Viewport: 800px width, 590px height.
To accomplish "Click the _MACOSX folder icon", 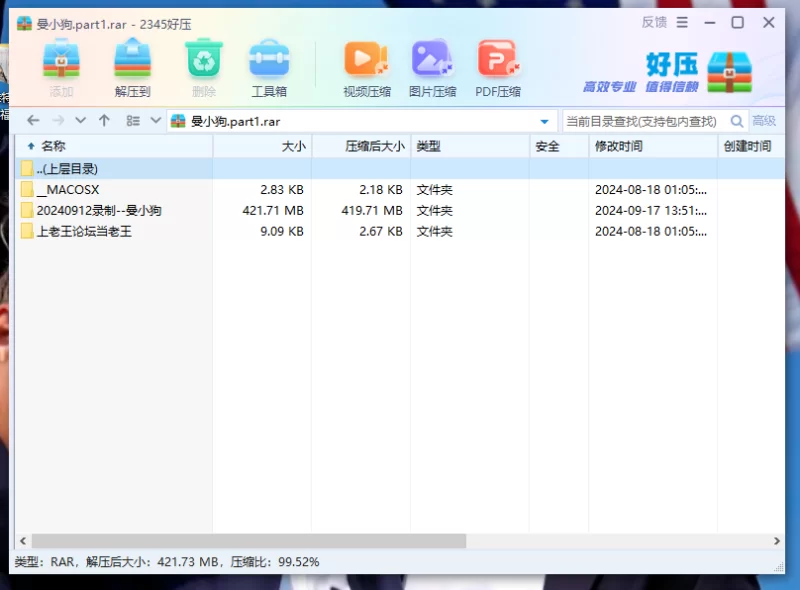I will pyautogui.click(x=27, y=189).
